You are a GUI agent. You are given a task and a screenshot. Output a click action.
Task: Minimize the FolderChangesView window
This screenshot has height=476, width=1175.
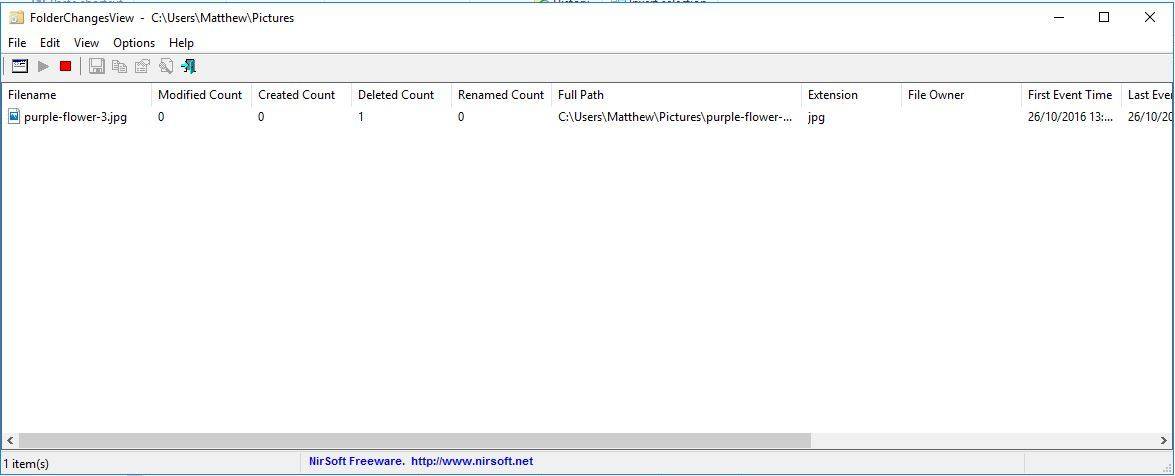coord(1059,18)
